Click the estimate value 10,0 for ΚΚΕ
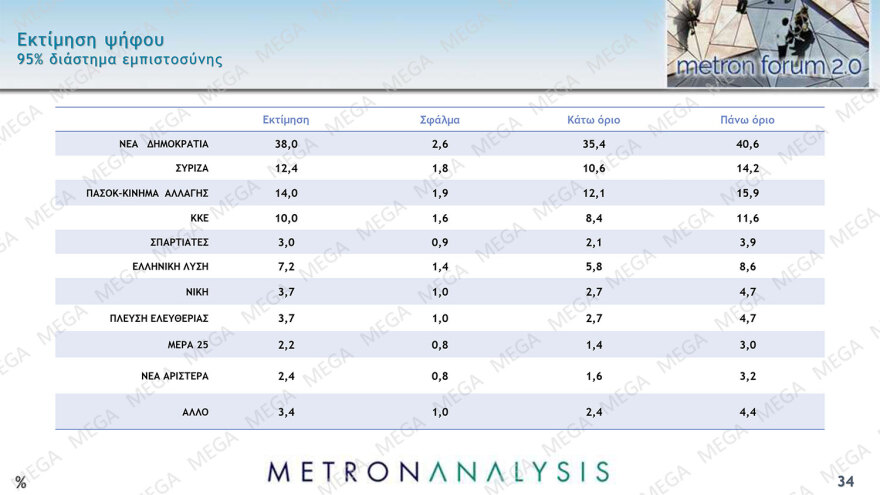 286,218
